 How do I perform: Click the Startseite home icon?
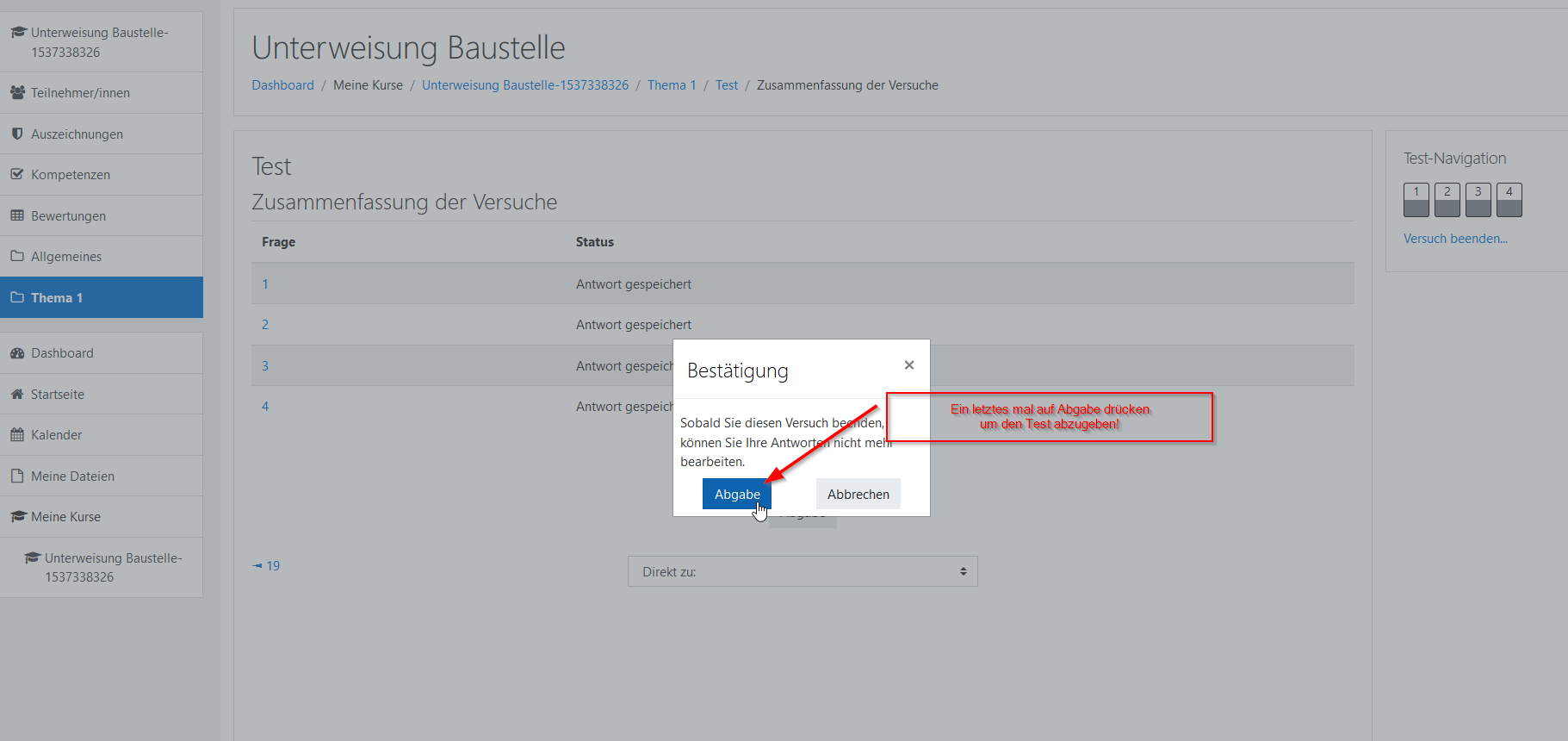[x=17, y=394]
